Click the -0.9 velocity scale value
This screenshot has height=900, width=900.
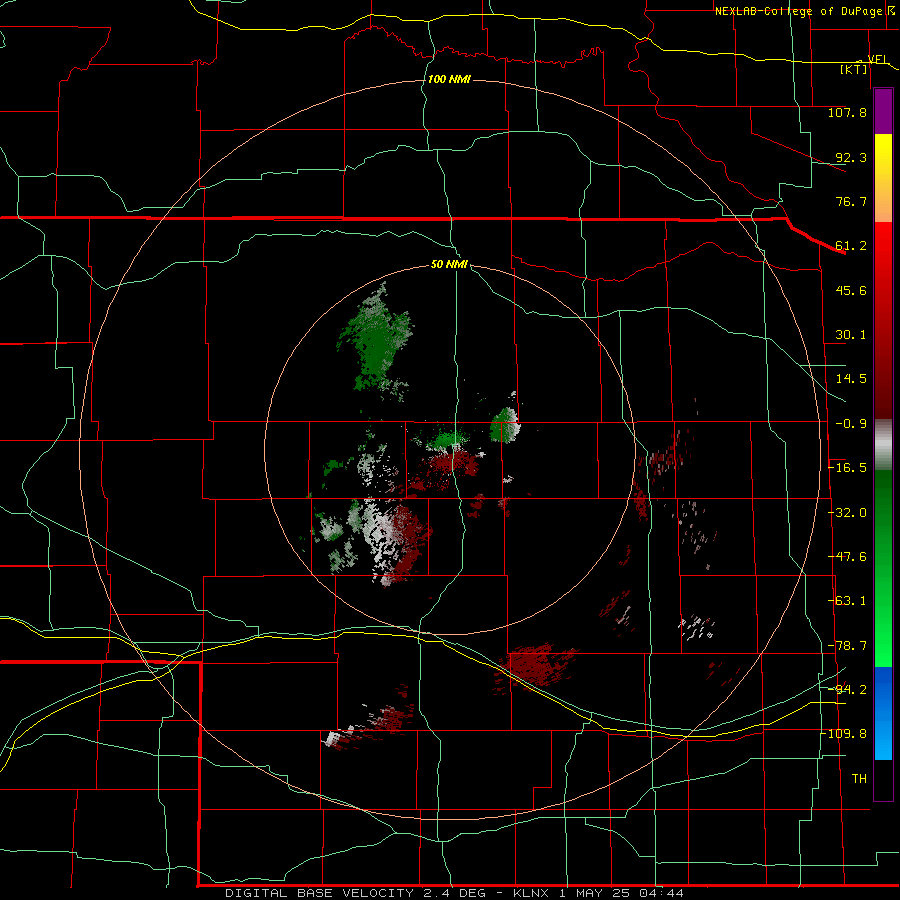coord(851,424)
